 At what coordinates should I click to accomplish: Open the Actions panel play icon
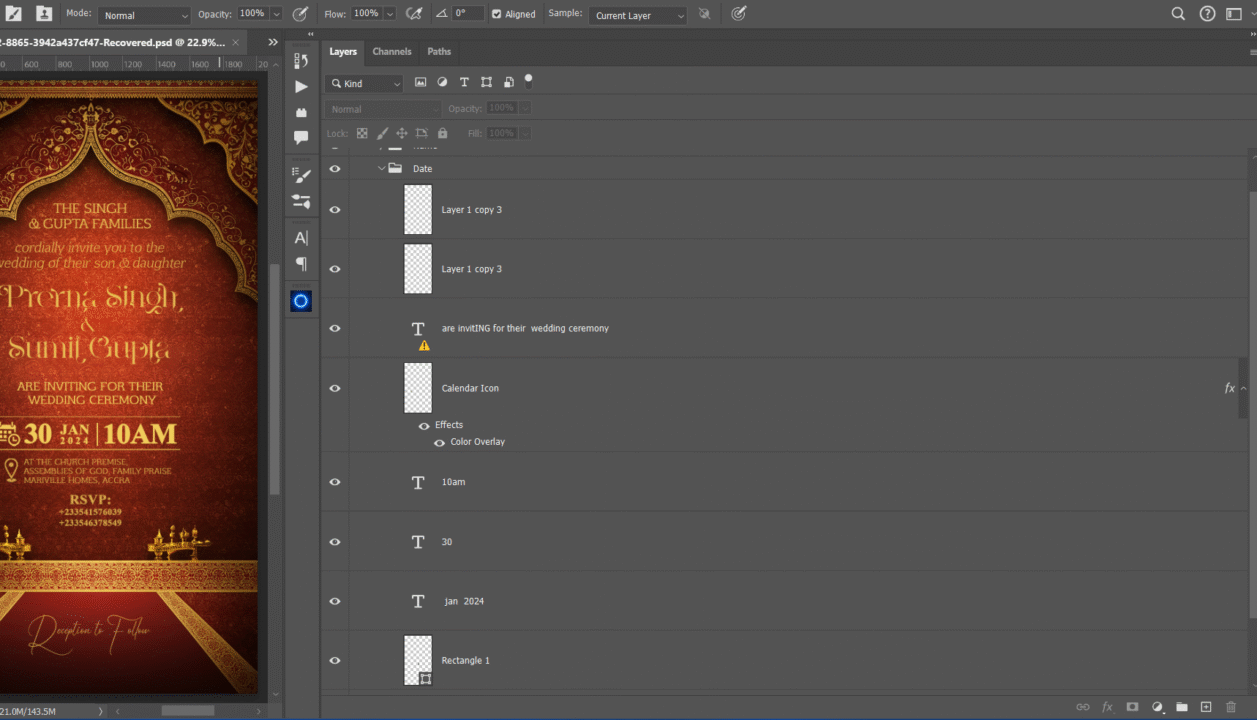coord(301,87)
